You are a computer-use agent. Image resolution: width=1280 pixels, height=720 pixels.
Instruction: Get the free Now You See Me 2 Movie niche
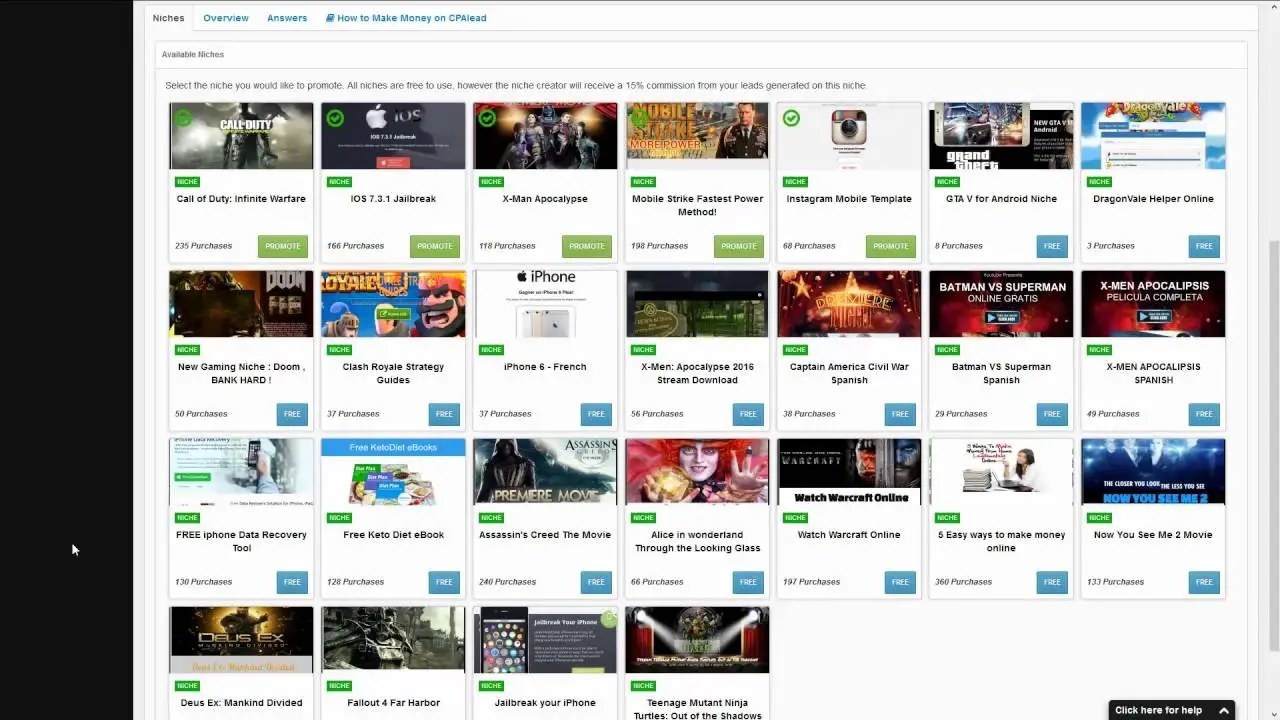pyautogui.click(x=1204, y=582)
